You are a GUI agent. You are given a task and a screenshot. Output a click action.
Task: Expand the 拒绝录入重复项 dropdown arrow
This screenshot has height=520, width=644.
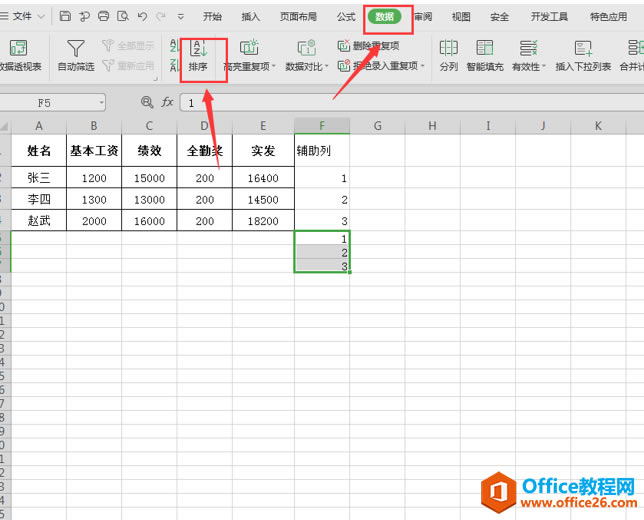click(x=422, y=66)
